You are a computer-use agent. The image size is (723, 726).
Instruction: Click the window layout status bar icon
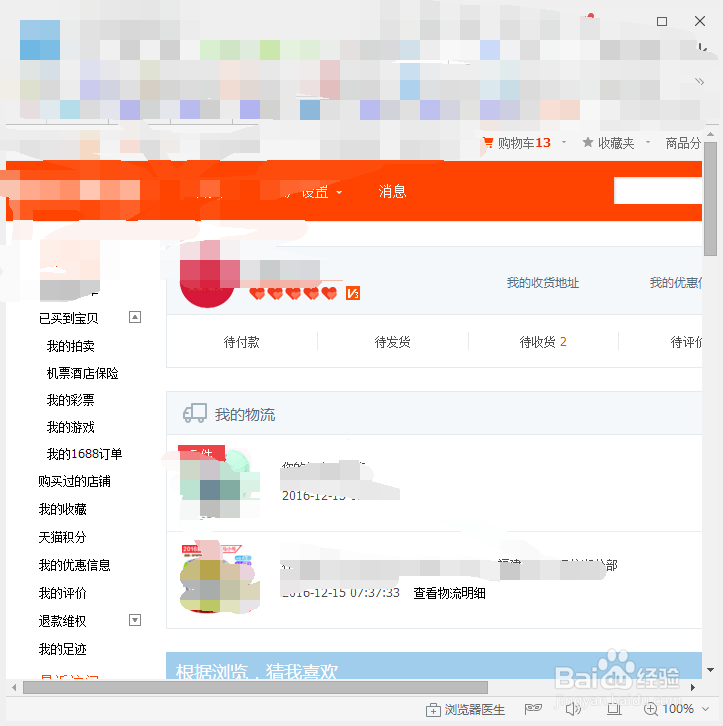pyautogui.click(x=614, y=708)
